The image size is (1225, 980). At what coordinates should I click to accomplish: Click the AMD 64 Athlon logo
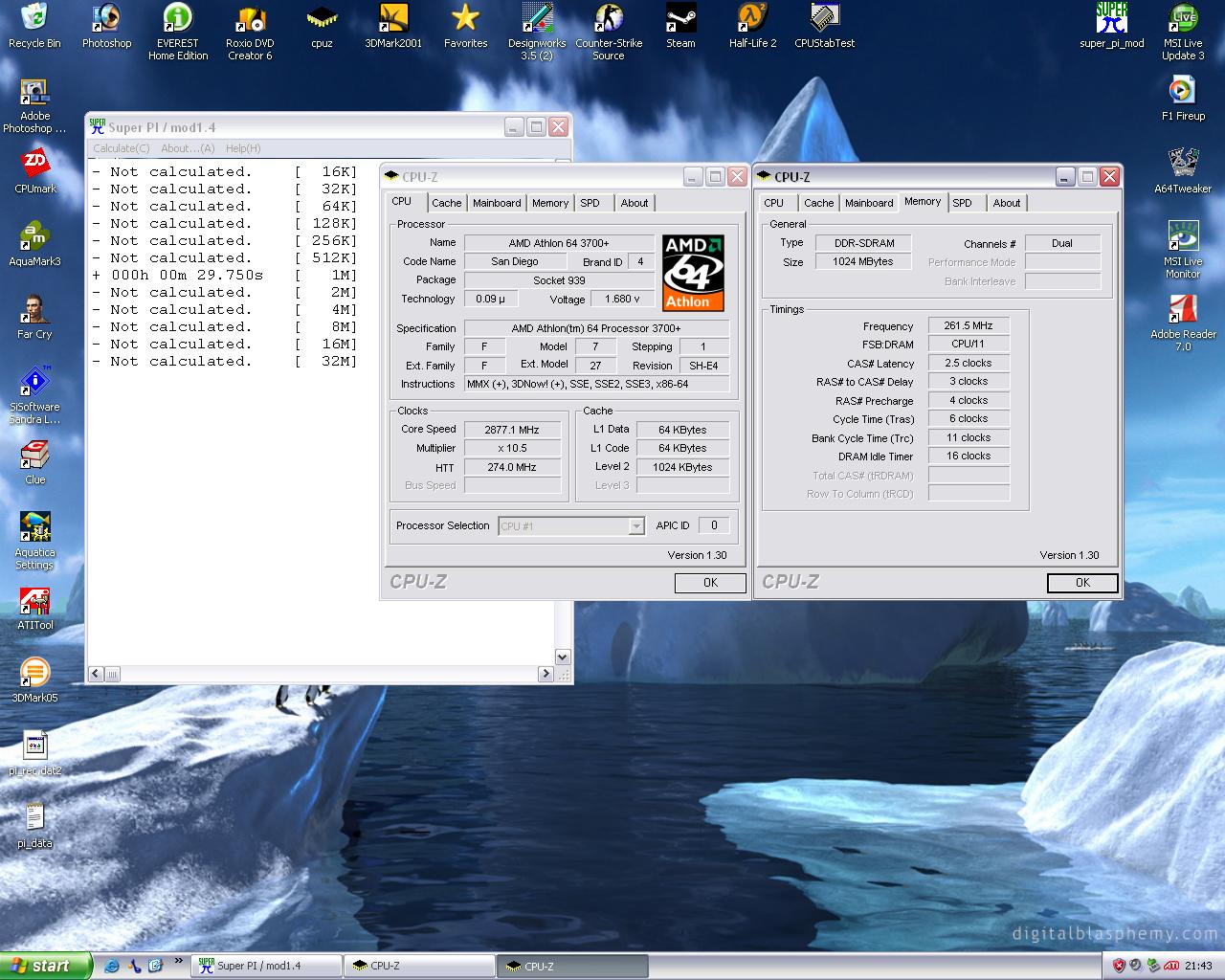tap(693, 273)
